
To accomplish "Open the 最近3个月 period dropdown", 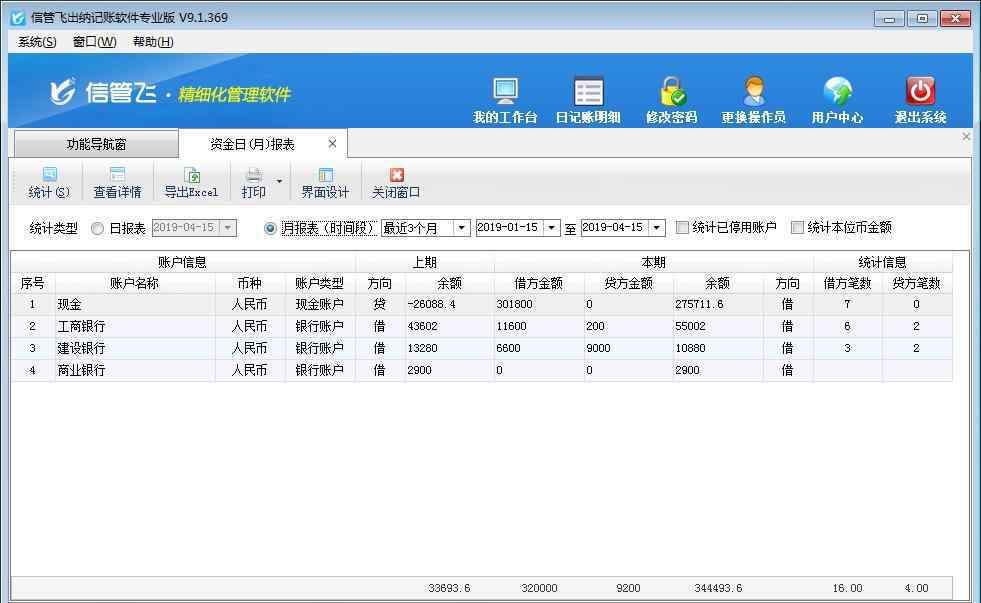I will coord(461,228).
